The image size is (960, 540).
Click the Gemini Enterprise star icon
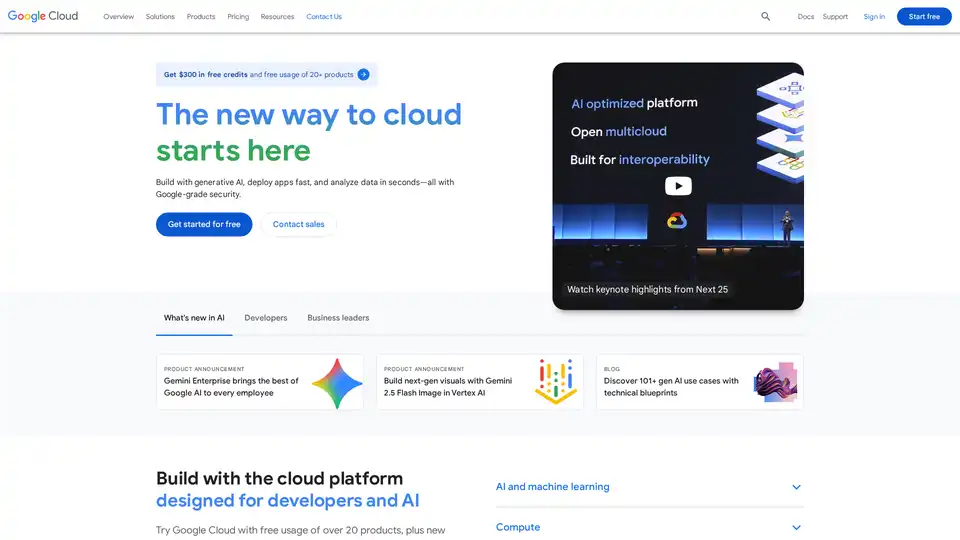(337, 382)
